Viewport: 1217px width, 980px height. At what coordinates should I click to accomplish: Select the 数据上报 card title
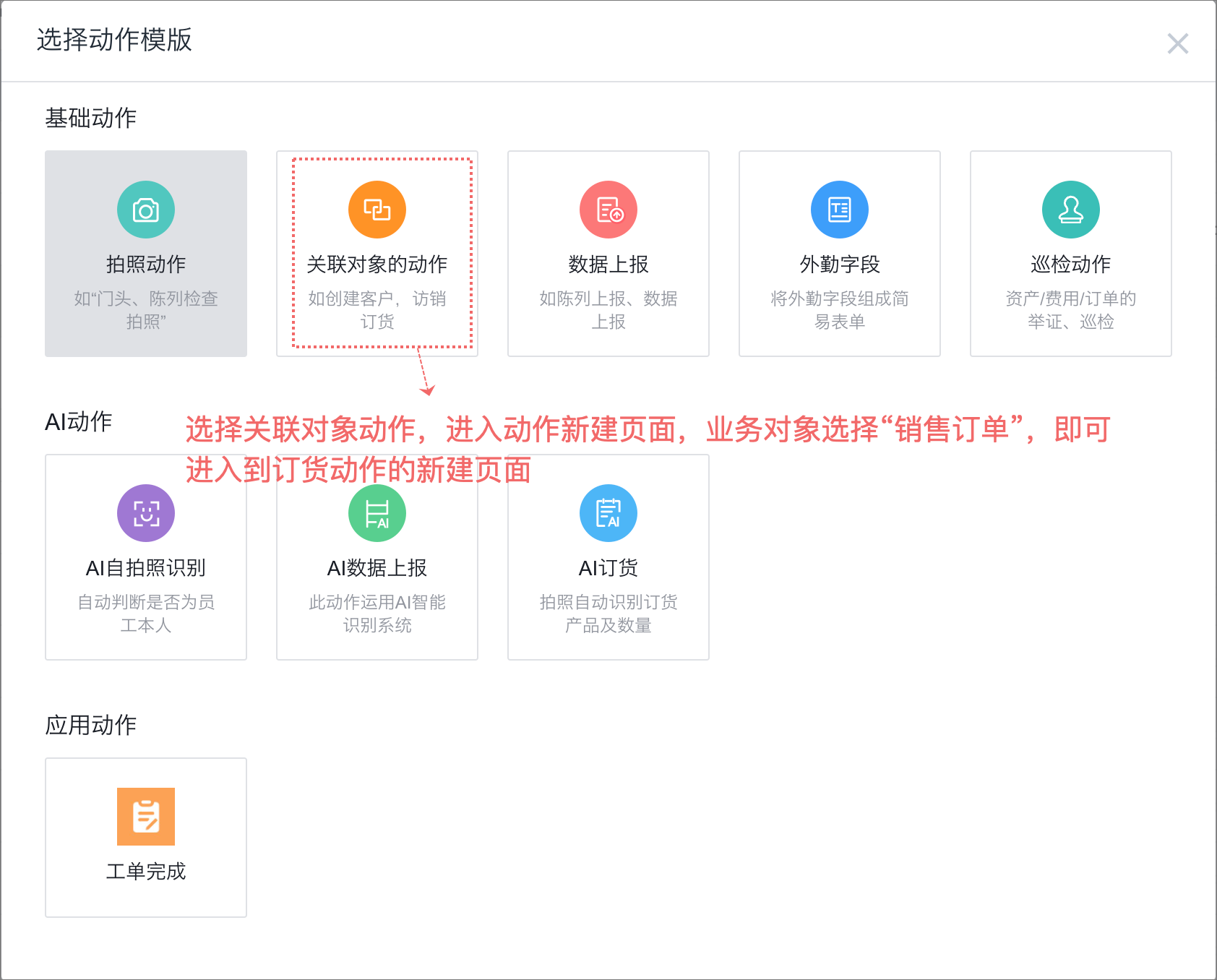point(608,265)
